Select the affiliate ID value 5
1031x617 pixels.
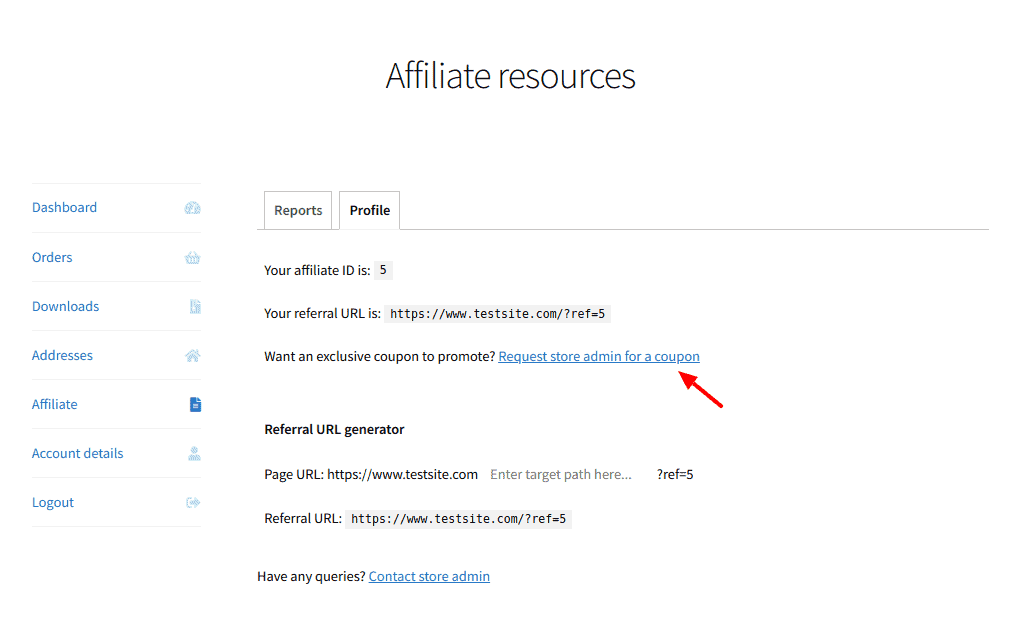click(x=383, y=270)
